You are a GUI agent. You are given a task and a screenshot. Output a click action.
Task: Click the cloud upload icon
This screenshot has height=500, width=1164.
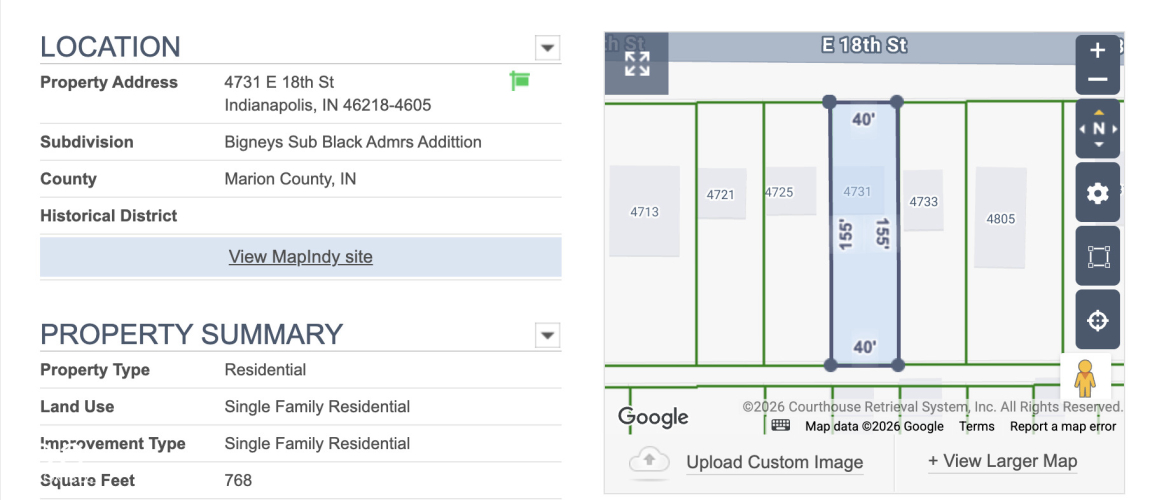pyautogui.click(x=649, y=461)
